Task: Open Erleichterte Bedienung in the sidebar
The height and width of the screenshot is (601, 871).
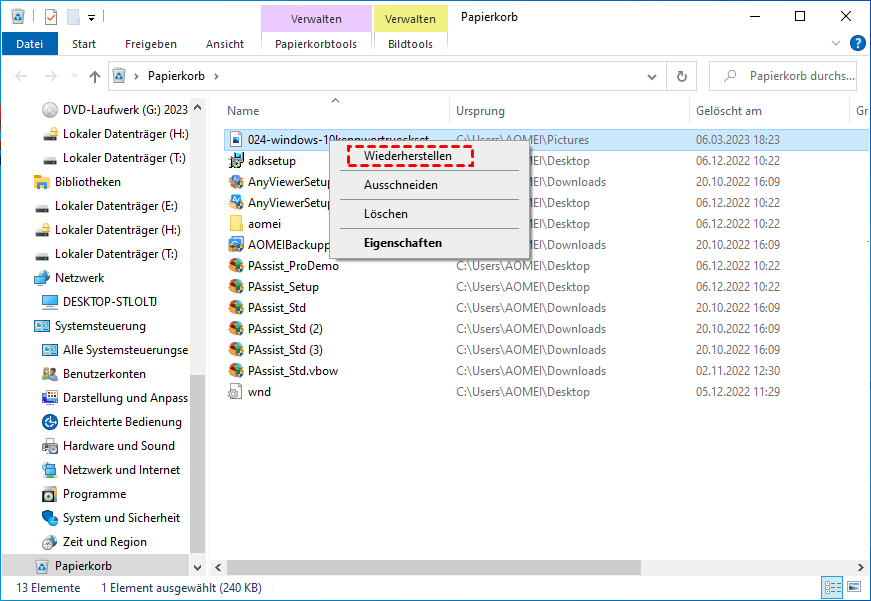Action: click(x=122, y=422)
